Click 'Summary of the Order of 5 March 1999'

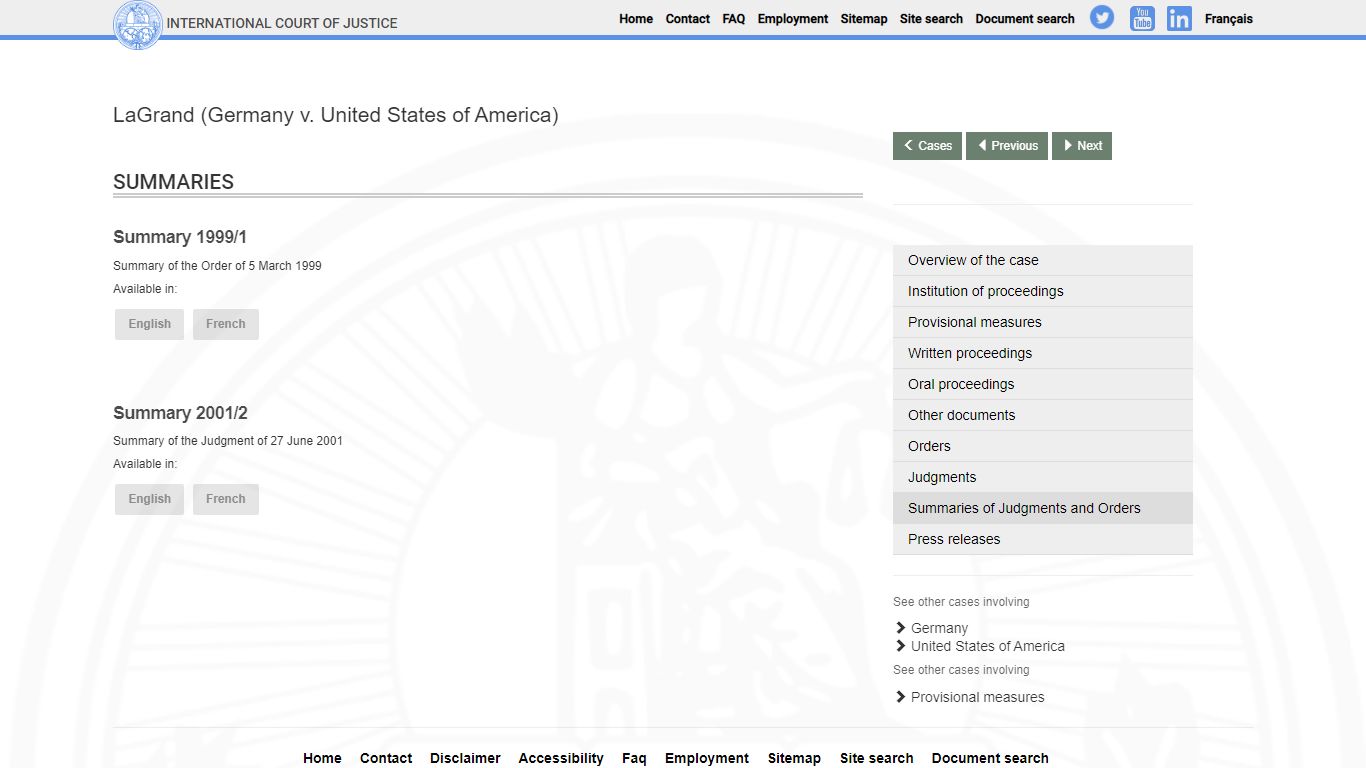(x=217, y=266)
